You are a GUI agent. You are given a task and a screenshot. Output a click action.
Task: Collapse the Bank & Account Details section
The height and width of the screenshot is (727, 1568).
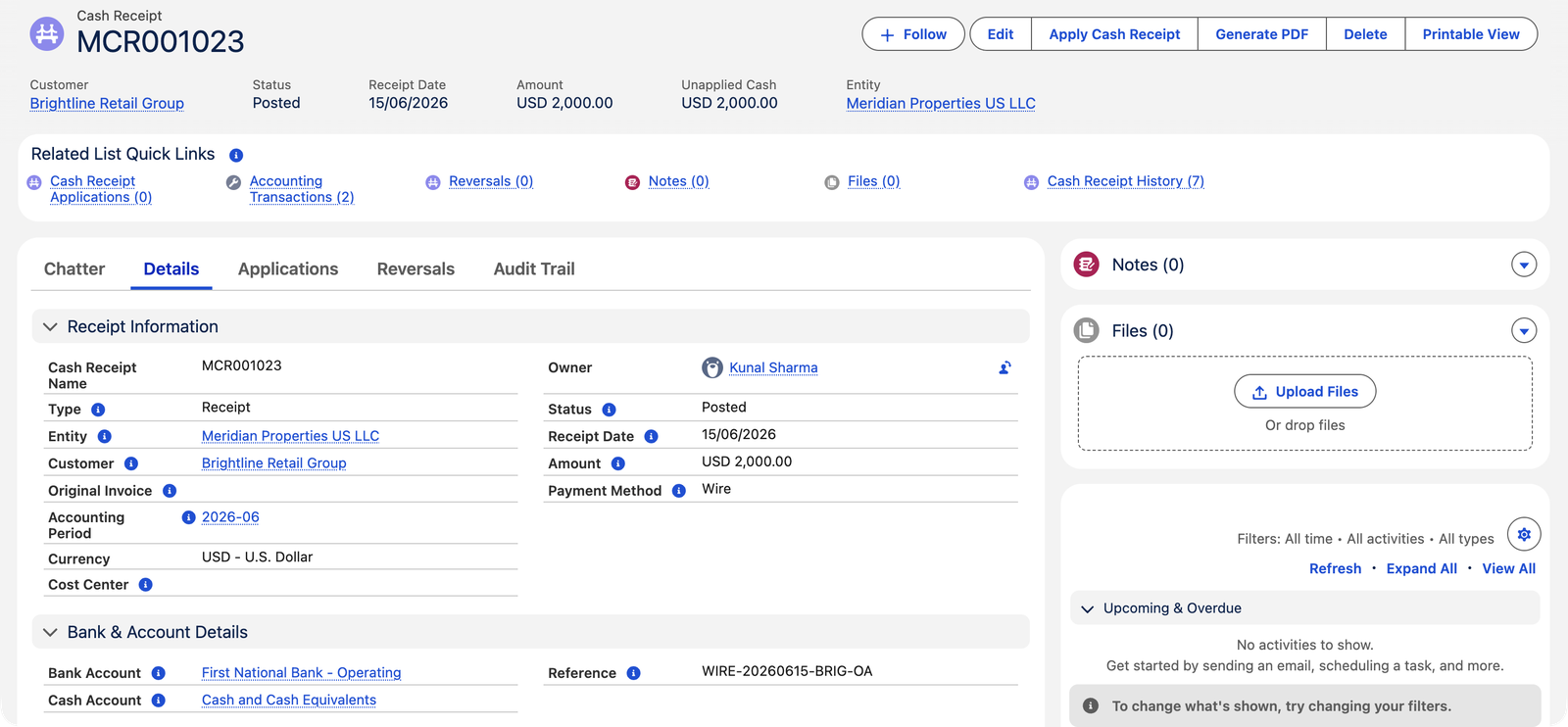(x=50, y=633)
